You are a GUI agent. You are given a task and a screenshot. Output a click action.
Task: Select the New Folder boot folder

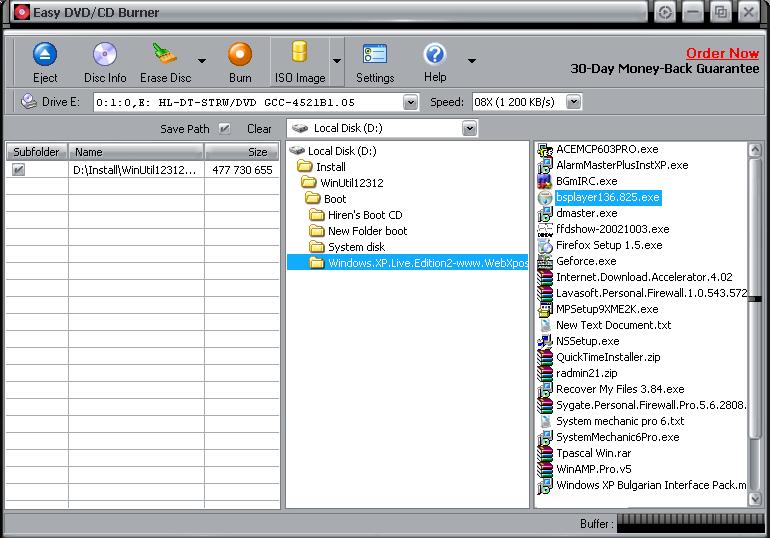click(x=367, y=231)
